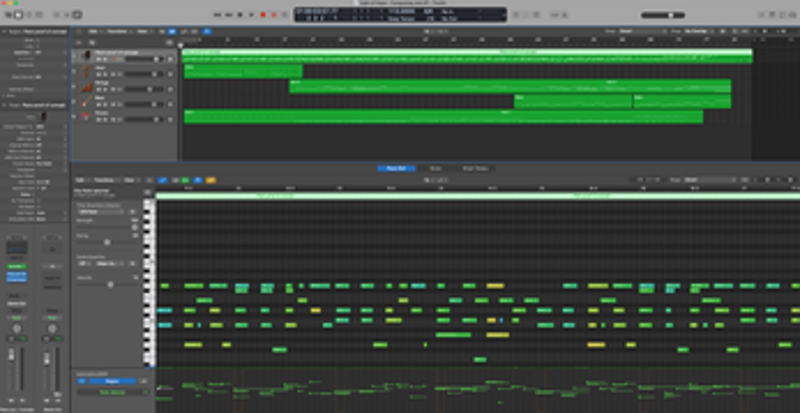Open the Inspector with toolbar icon
Viewport: 800px width, 413px height.
click(19, 15)
